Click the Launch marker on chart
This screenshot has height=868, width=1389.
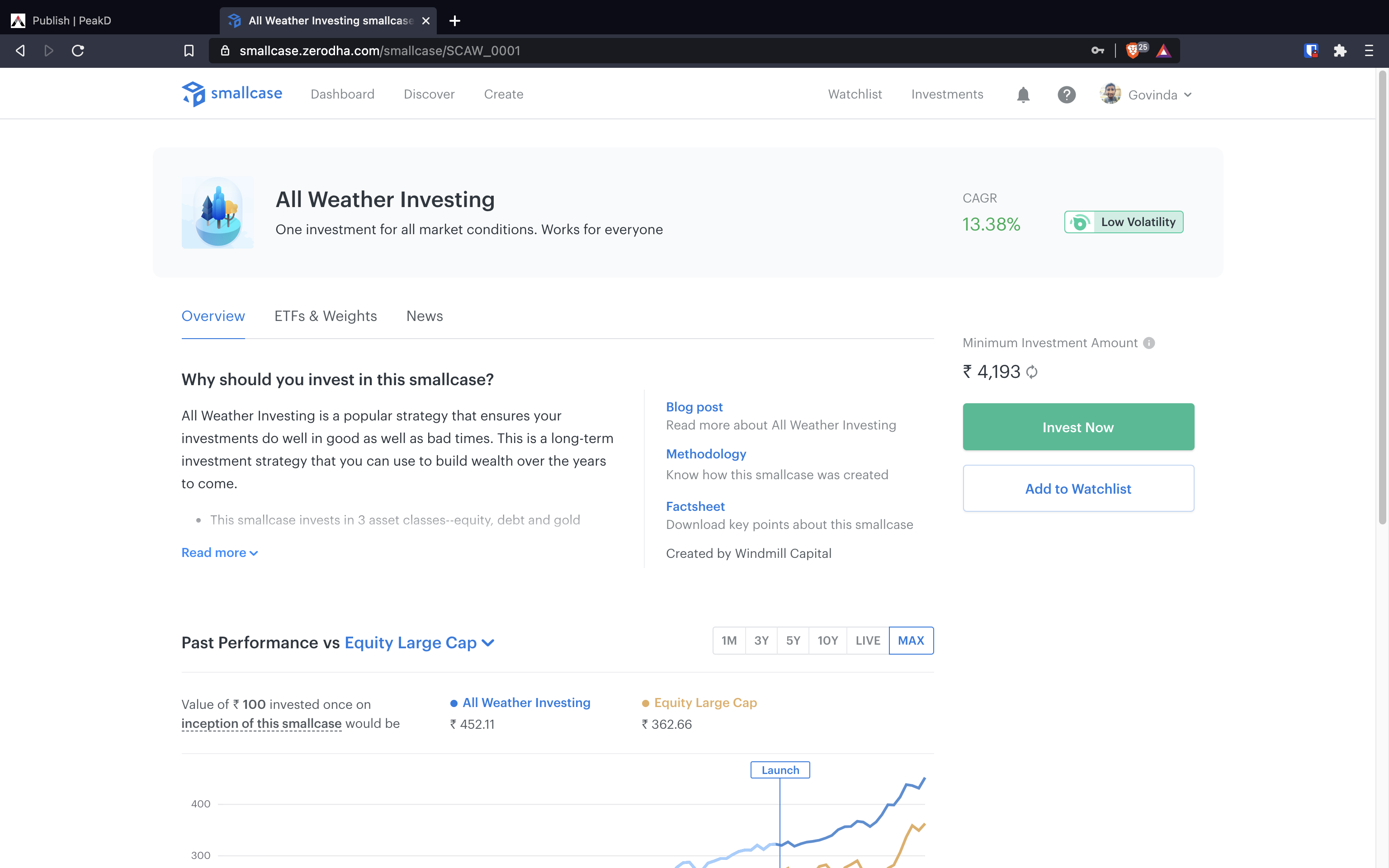coord(780,770)
